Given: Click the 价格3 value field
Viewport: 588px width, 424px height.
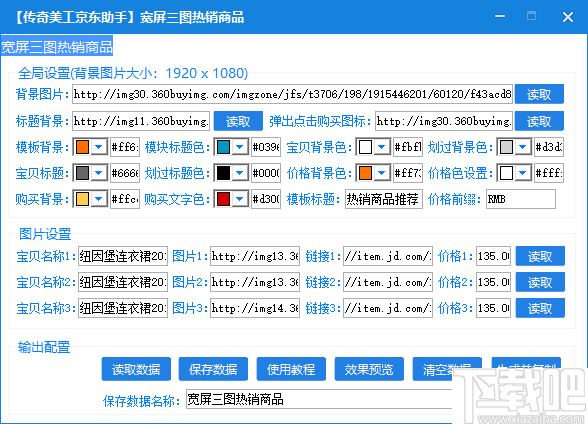Looking at the screenshot, I should (494, 308).
